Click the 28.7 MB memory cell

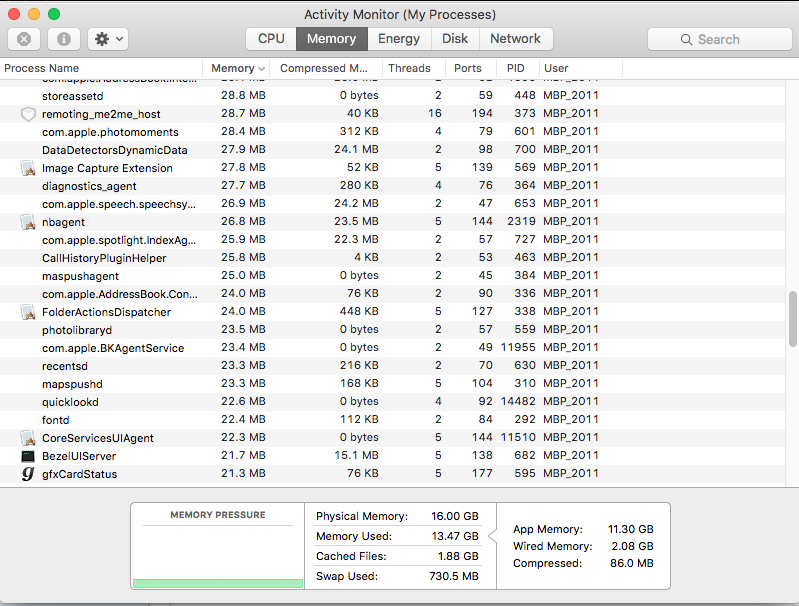[243, 113]
